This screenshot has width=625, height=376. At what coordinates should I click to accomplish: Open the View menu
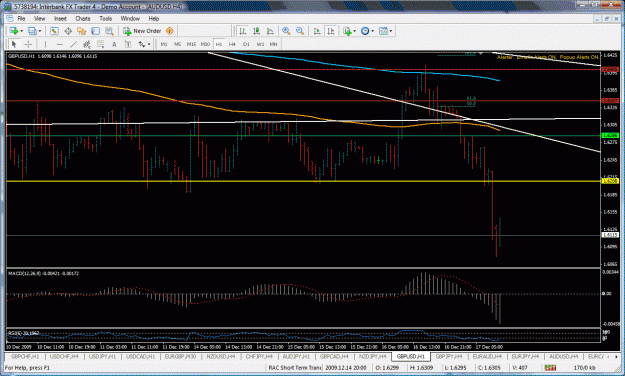[39, 18]
